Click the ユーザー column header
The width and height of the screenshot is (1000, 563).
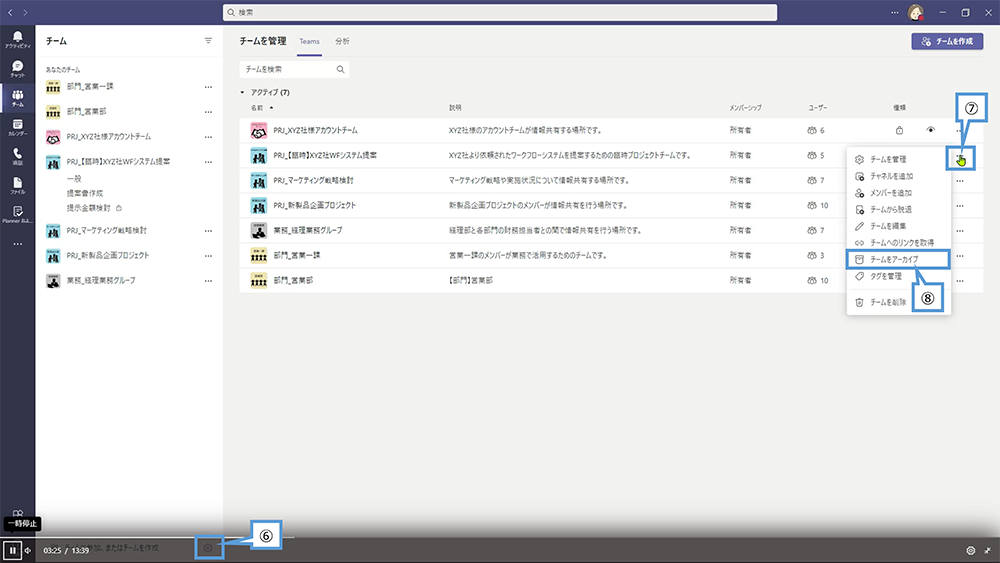click(x=818, y=108)
